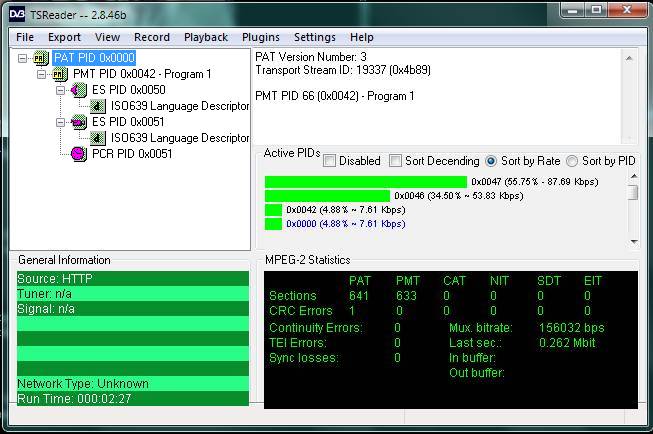
Task: Click the Active PIDs scrollbar thumb
Action: (x=634, y=192)
